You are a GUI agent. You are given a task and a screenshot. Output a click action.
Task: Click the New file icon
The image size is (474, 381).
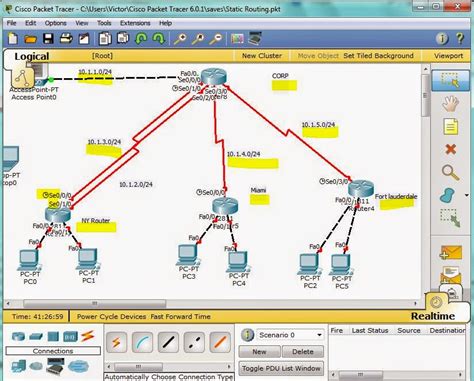pyautogui.click(x=13, y=39)
